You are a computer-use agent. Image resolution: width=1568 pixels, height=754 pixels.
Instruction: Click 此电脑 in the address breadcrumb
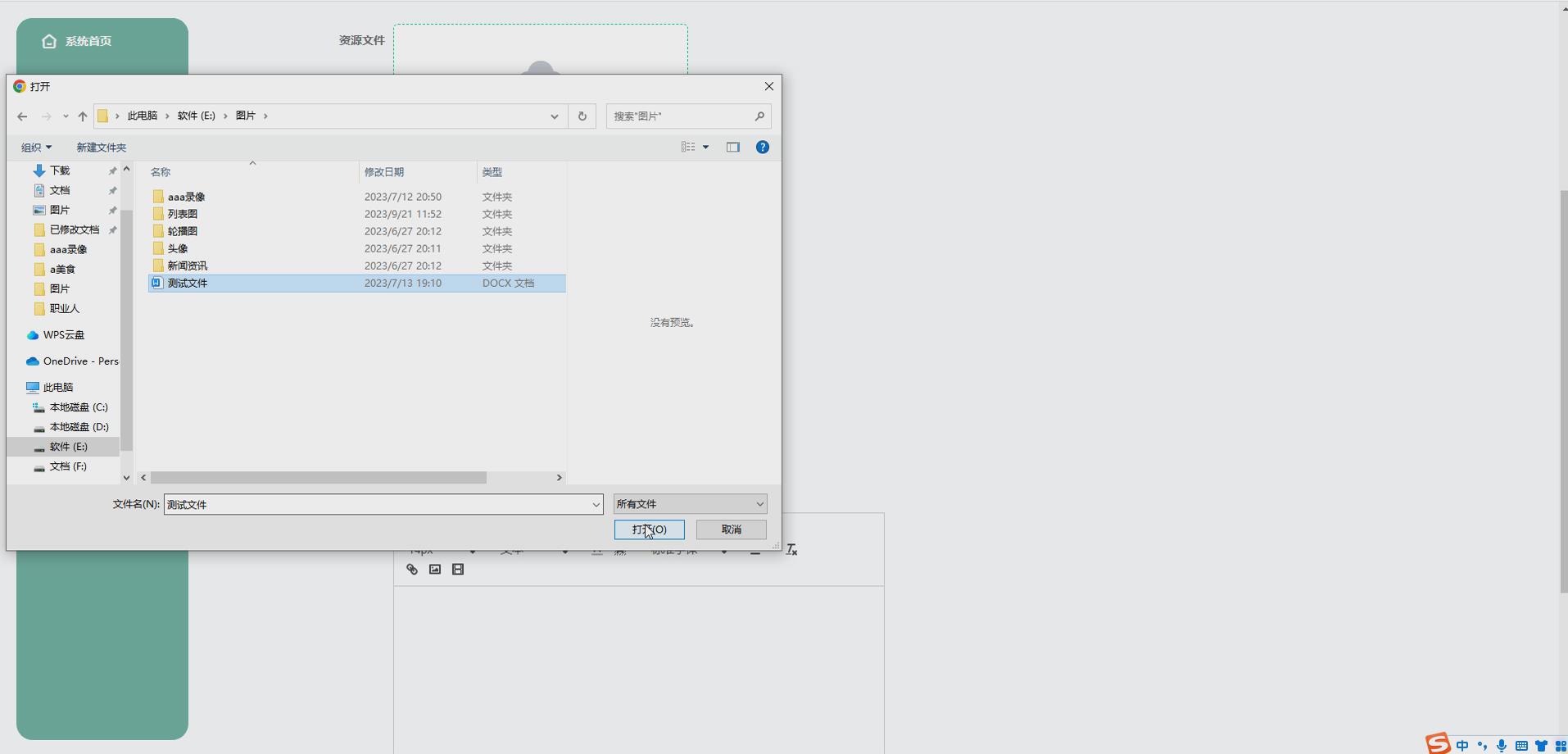pos(142,116)
